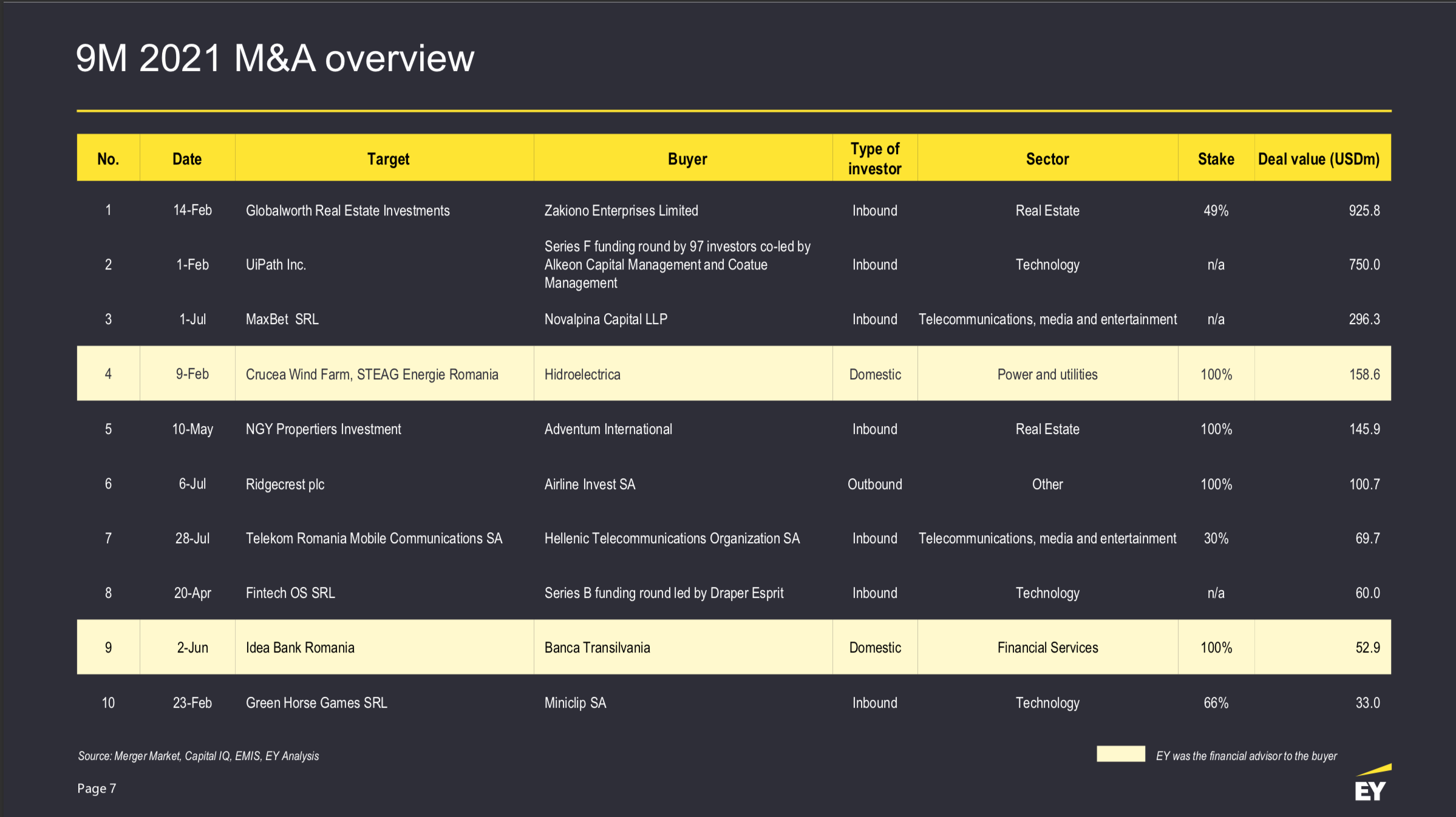
Task: Click the deal value '925.8'
Action: [x=1364, y=211]
